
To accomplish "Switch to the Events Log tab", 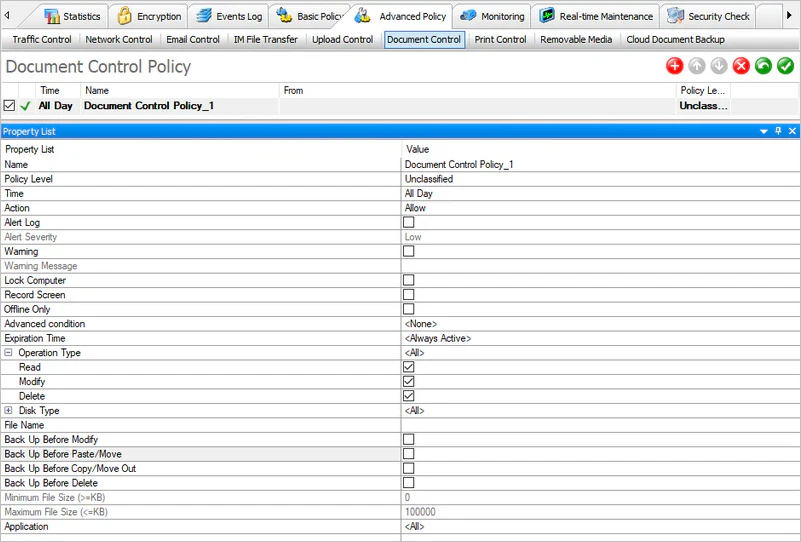I will pos(229,16).
